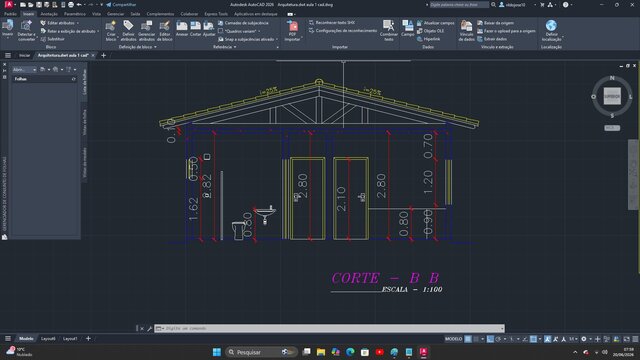Toggle polar tracking in status bar
The width and height of the screenshot is (640, 360).
tap(498, 339)
